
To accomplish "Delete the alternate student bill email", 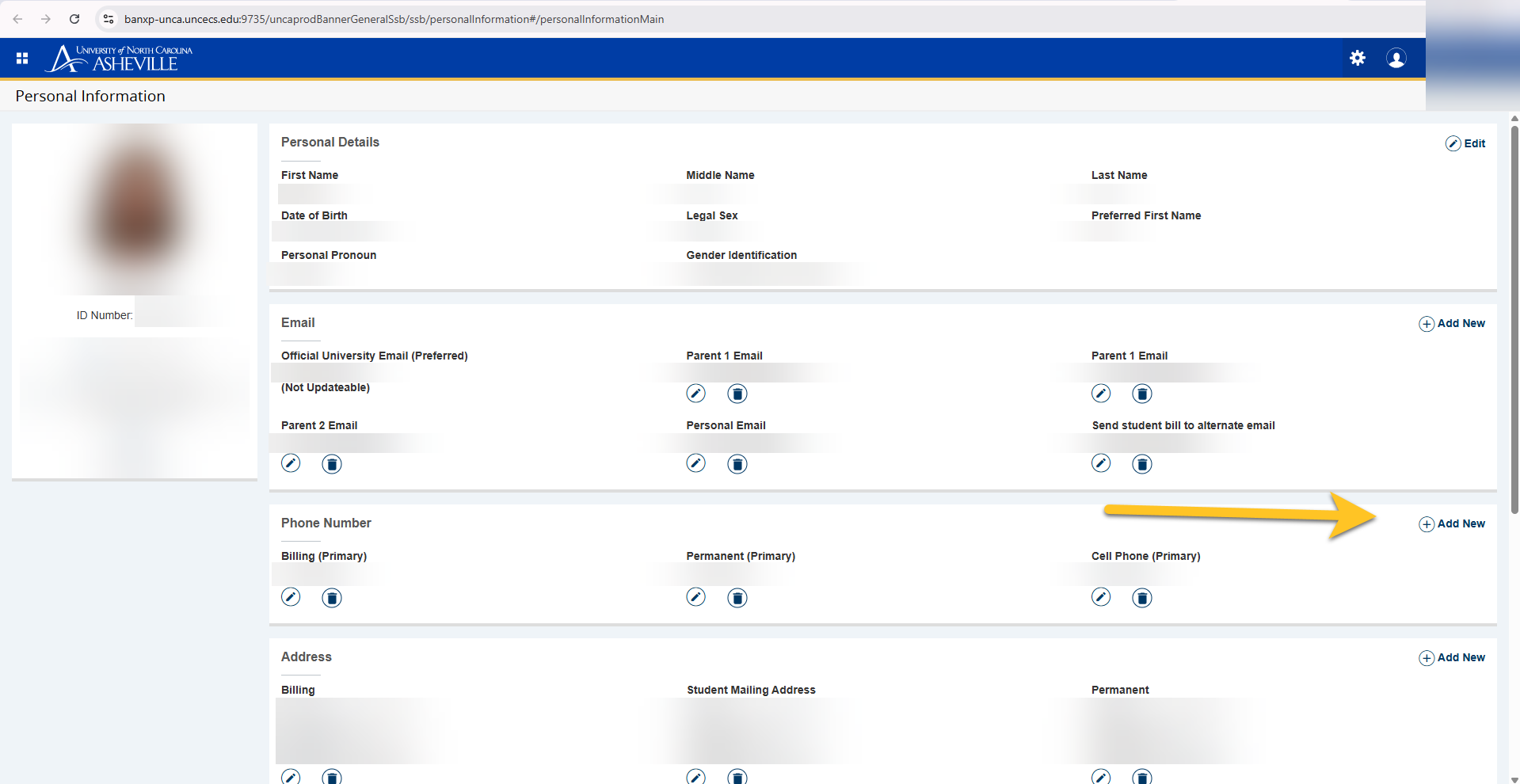I will tap(1141, 464).
